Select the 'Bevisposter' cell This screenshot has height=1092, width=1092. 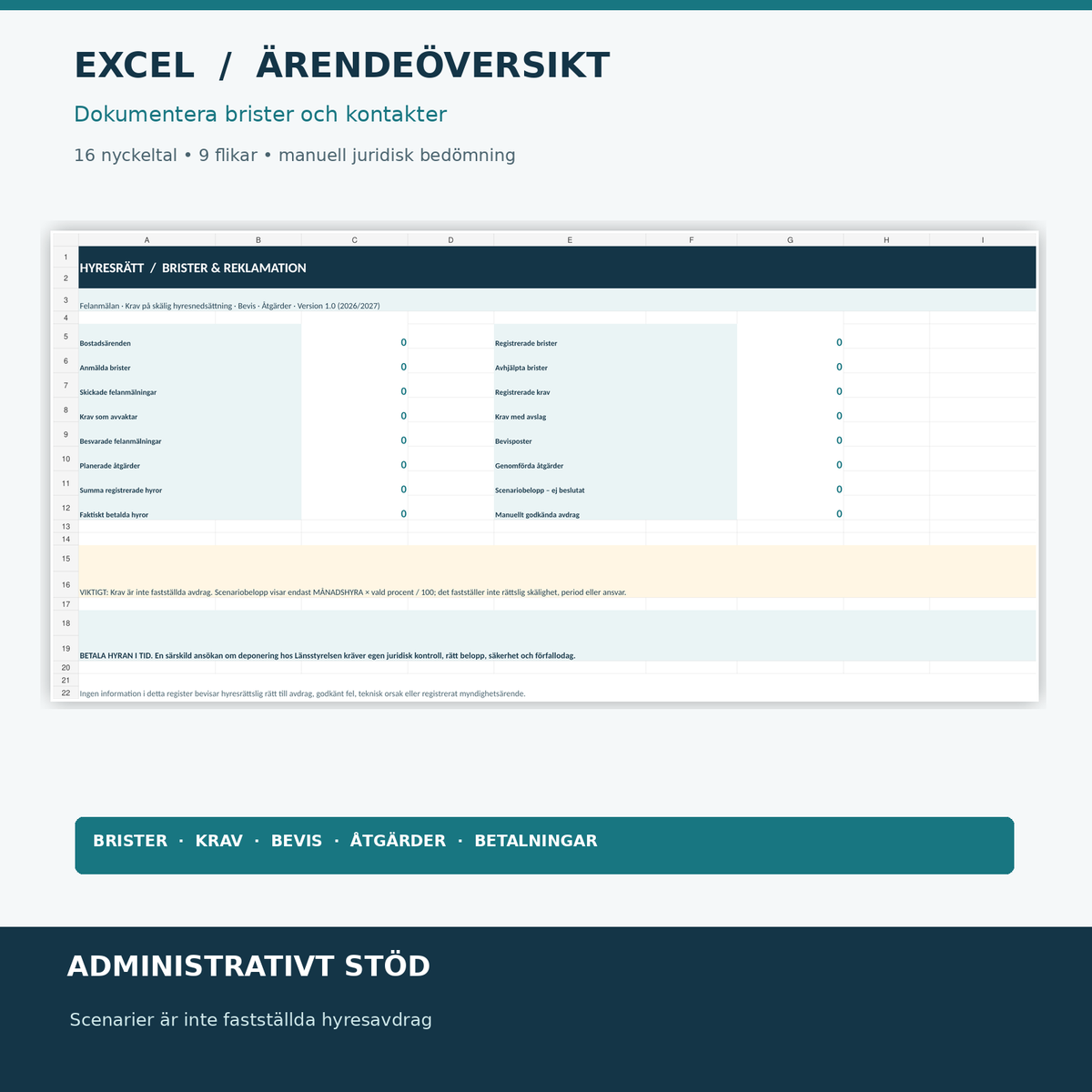pyautogui.click(x=615, y=435)
